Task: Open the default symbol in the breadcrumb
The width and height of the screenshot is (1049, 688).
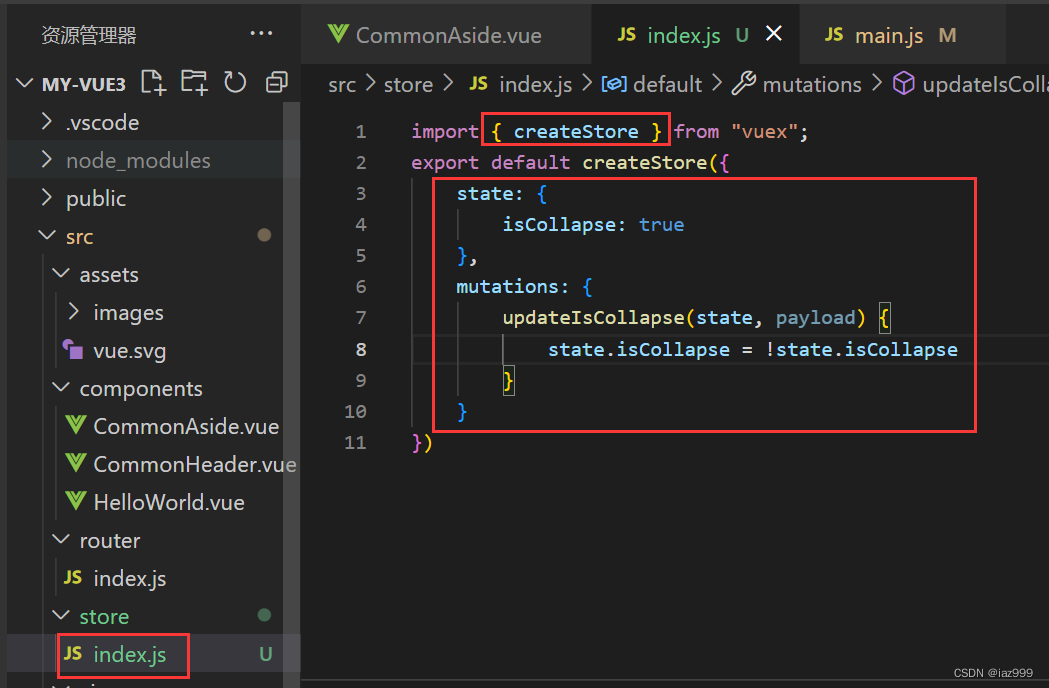Action: point(666,84)
